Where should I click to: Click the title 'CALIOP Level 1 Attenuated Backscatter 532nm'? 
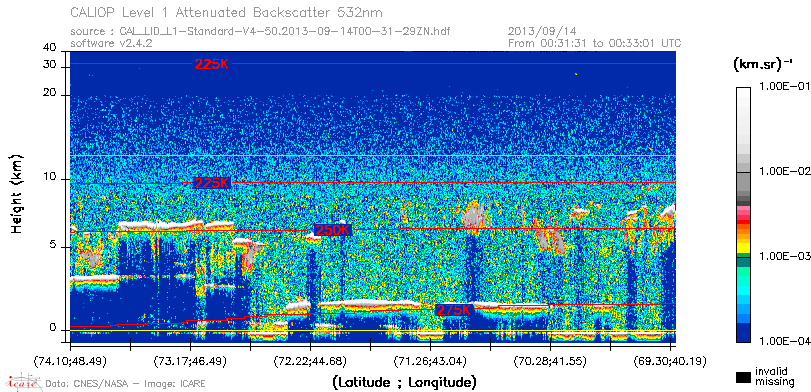point(227,12)
